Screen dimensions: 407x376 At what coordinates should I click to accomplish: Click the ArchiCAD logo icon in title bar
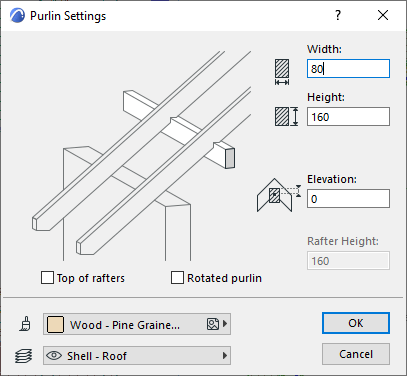pyautogui.click(x=17, y=16)
